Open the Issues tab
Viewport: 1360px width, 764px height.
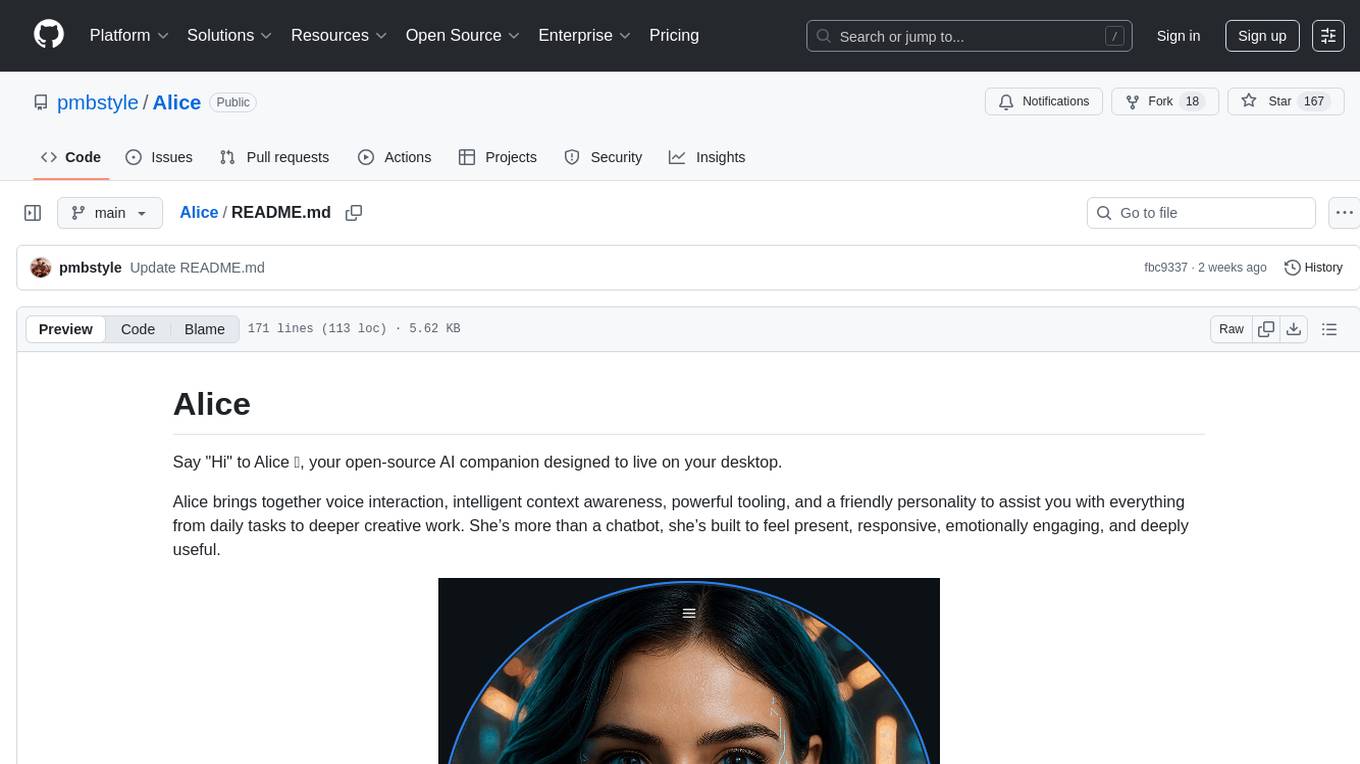pos(159,157)
